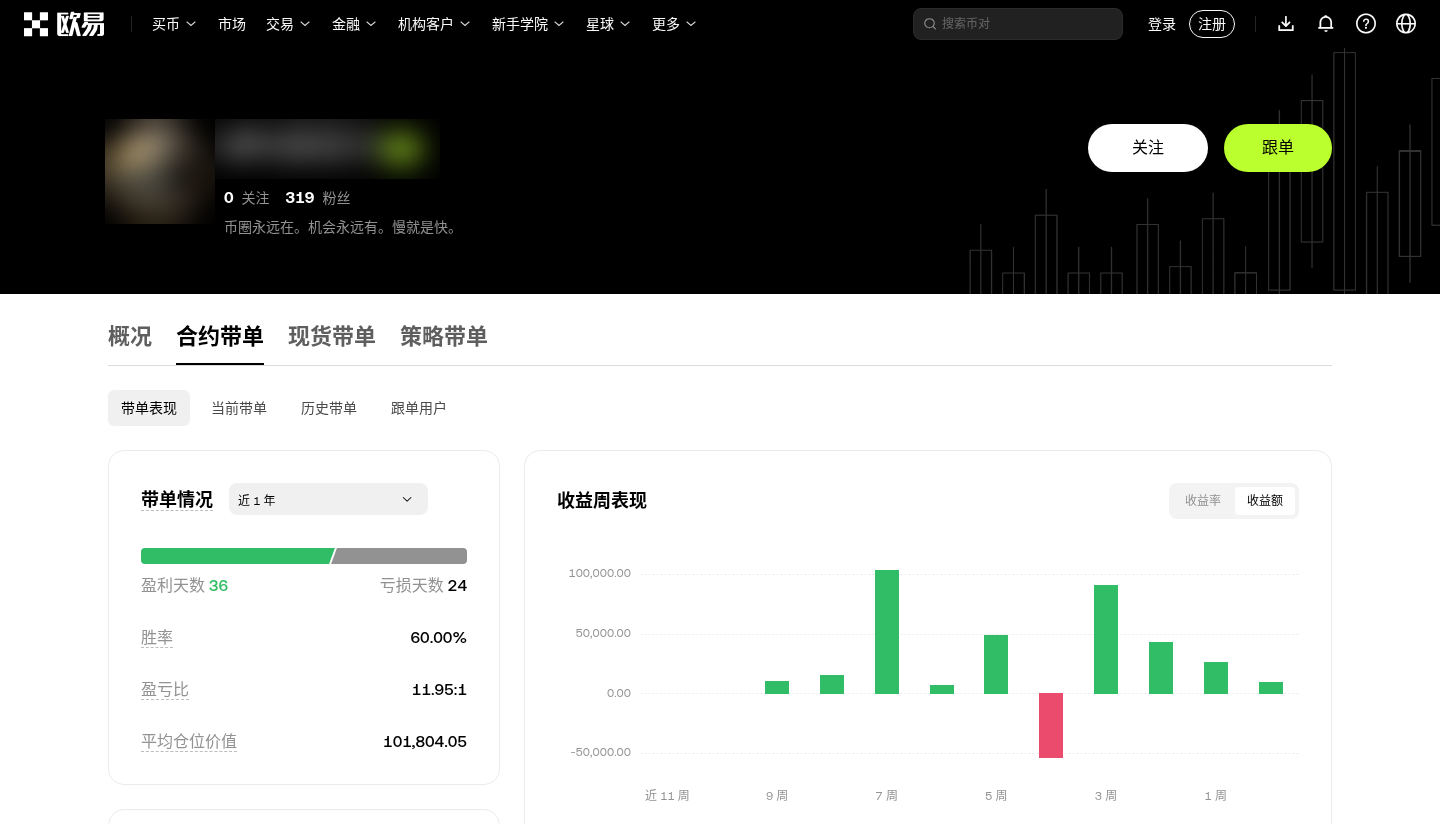This screenshot has width=1440, height=824.
Task: Click the 3 周 green bar
Action: 1106,639
